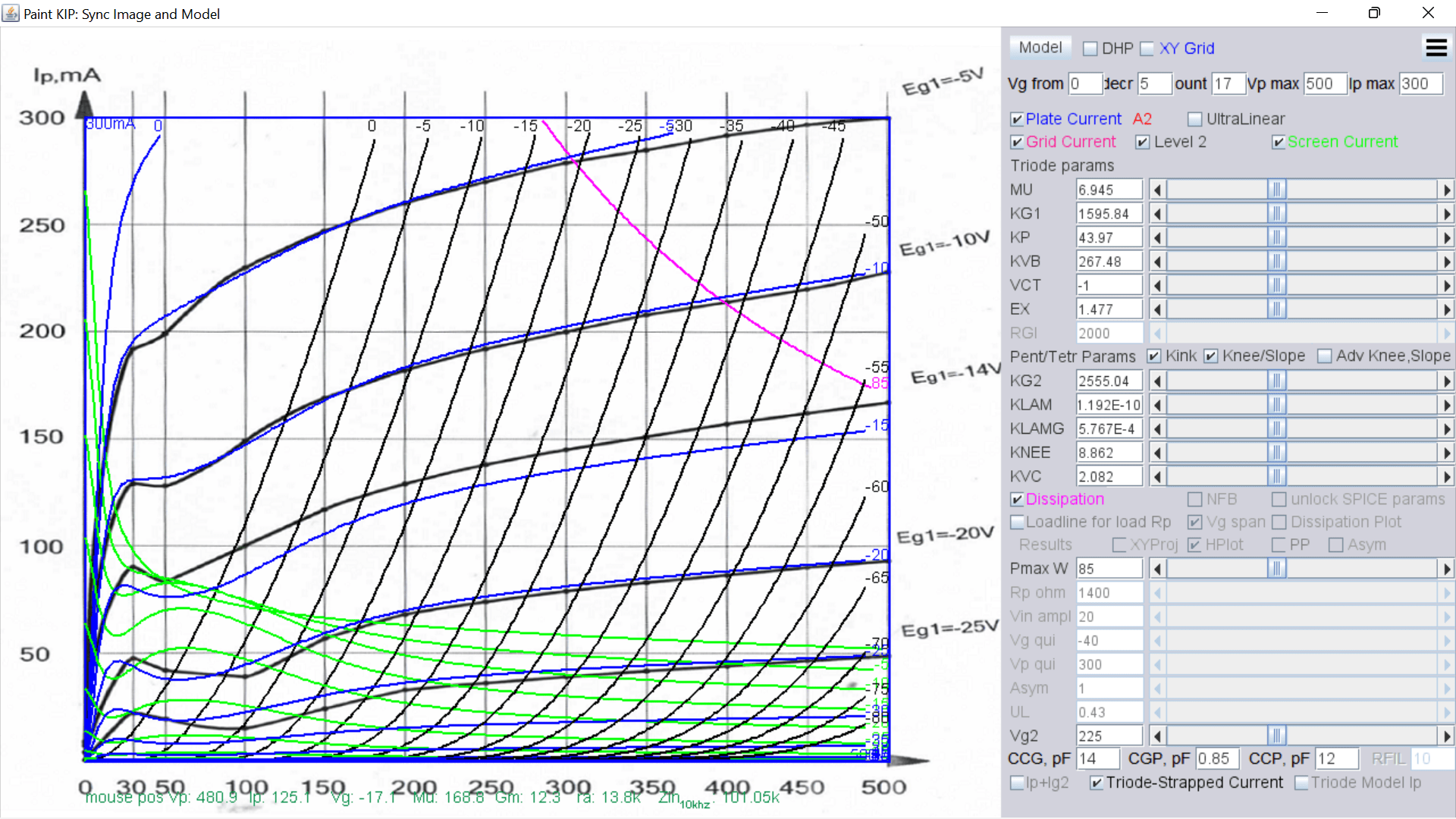Toggle the DHP checkbox
The width and height of the screenshot is (1456, 819).
(1090, 49)
